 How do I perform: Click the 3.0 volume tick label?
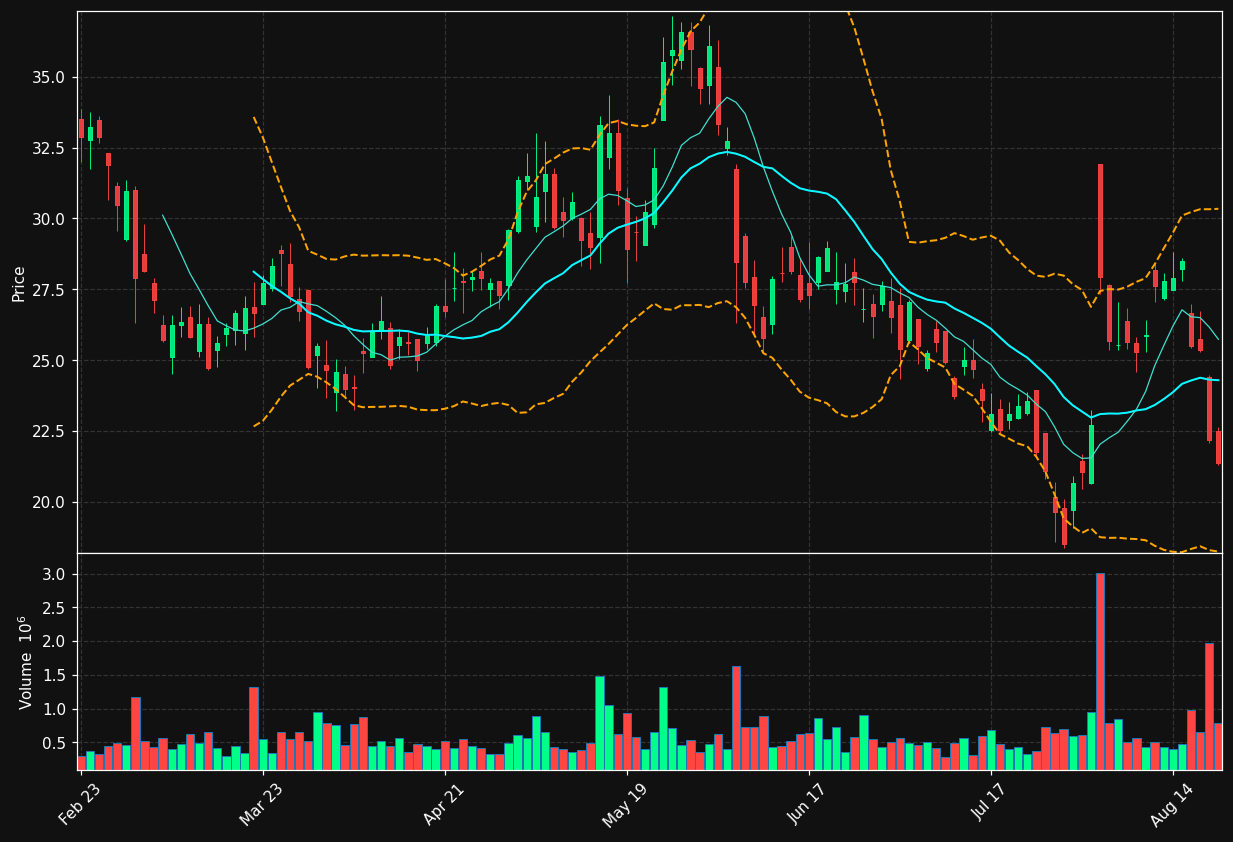pyautogui.click(x=55, y=574)
